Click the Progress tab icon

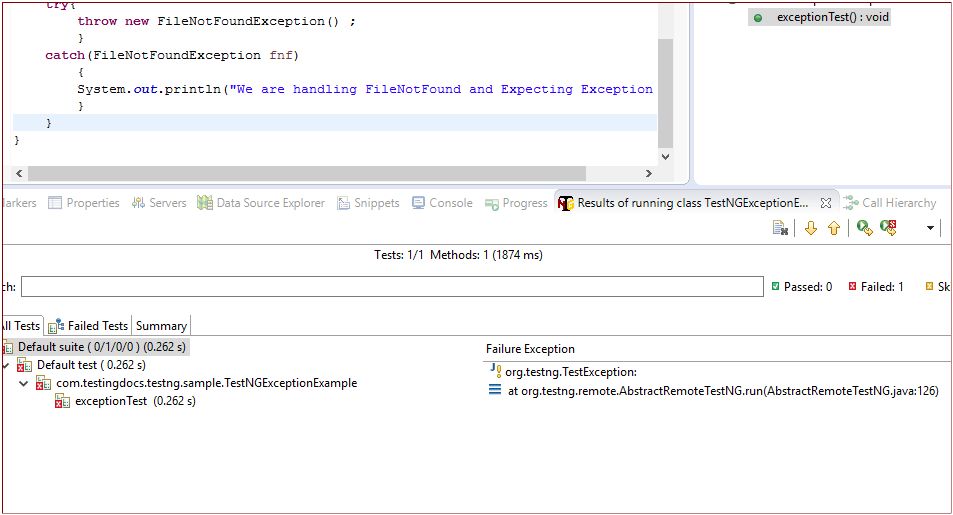tap(492, 204)
